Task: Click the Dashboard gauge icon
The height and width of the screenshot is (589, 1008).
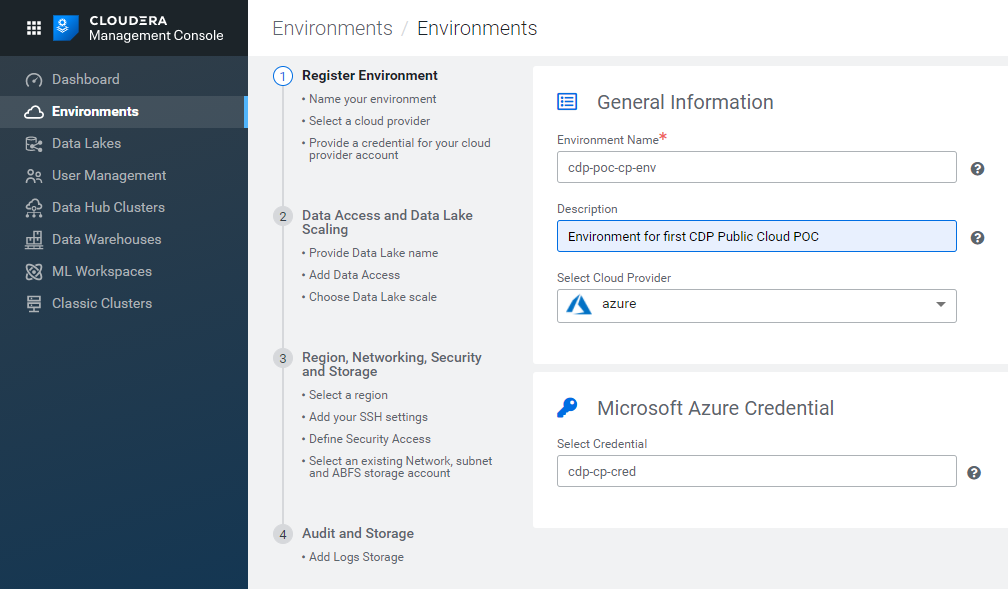Action: (x=34, y=80)
